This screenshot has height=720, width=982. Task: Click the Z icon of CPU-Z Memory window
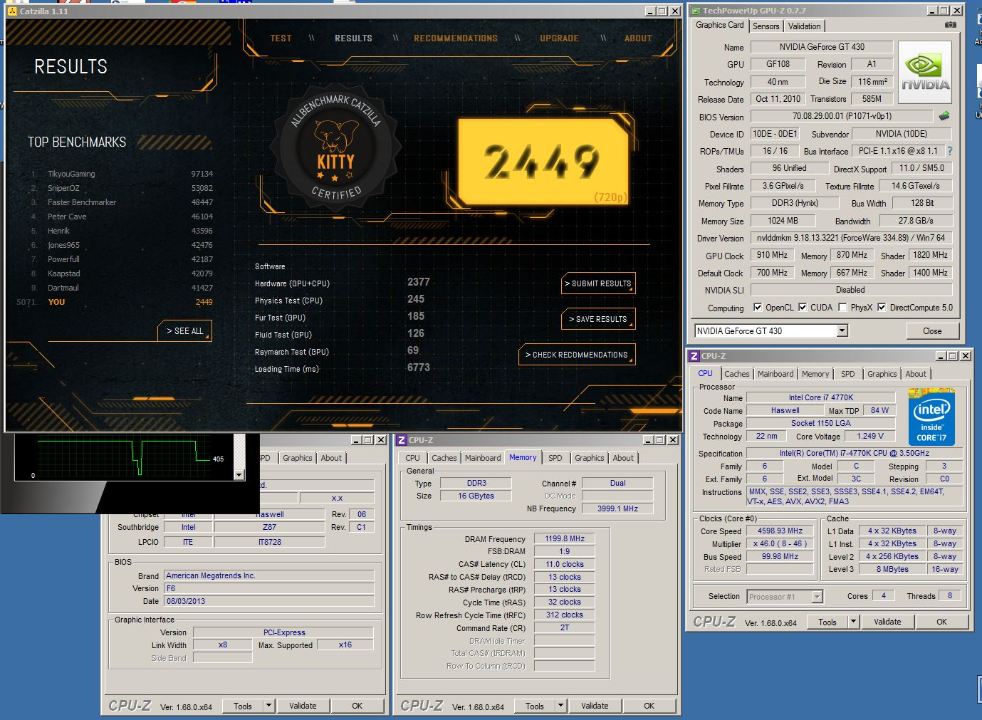401,440
